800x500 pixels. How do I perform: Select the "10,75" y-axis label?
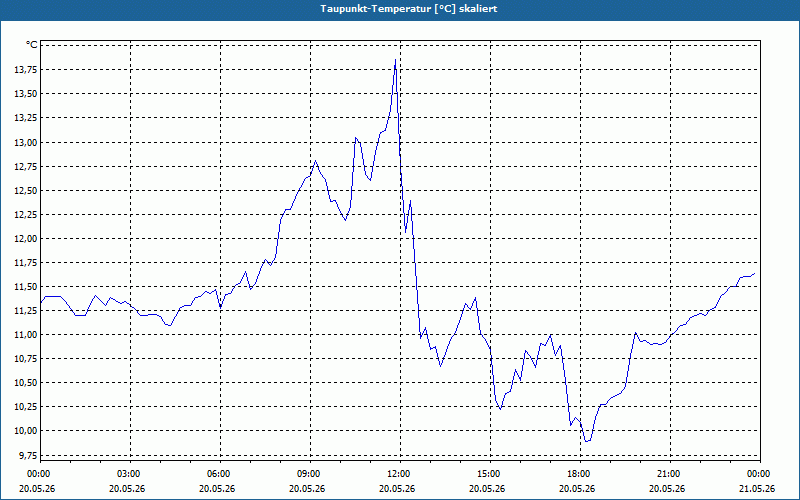click(x=26, y=358)
